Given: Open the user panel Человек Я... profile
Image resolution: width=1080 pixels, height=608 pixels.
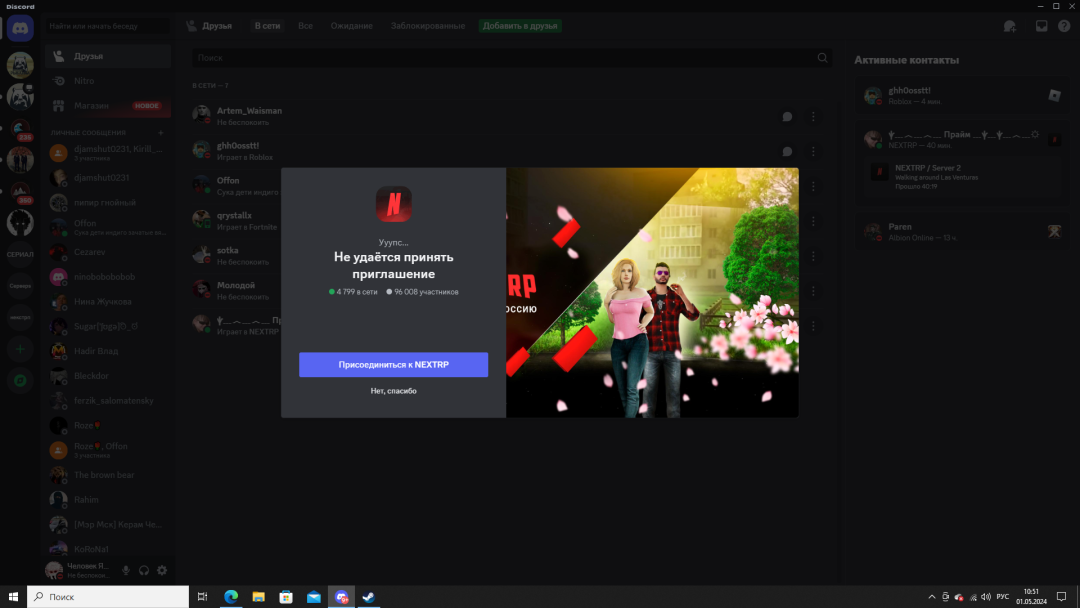Looking at the screenshot, I should [x=78, y=570].
